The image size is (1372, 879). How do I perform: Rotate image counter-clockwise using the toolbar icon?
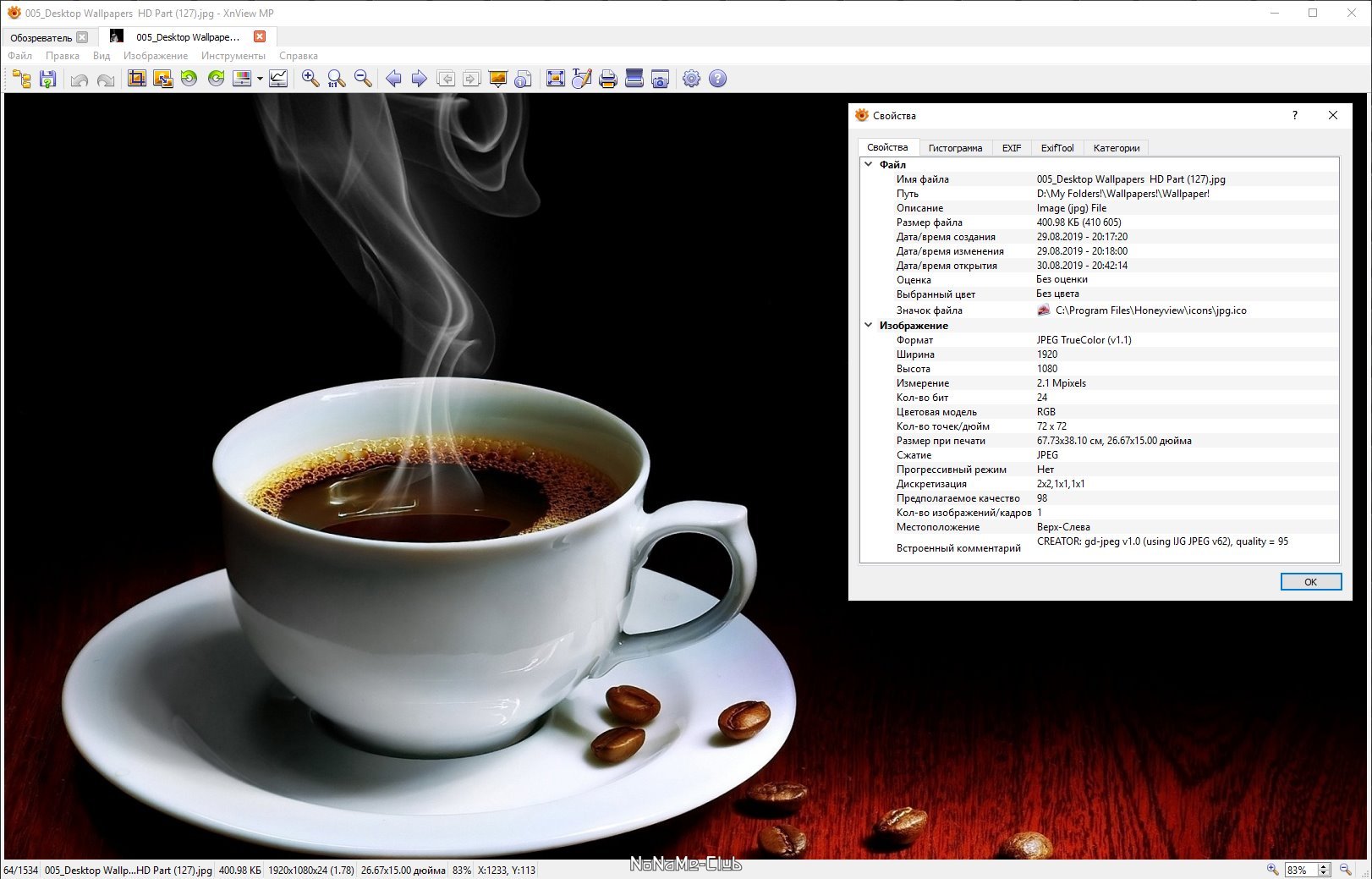click(189, 79)
